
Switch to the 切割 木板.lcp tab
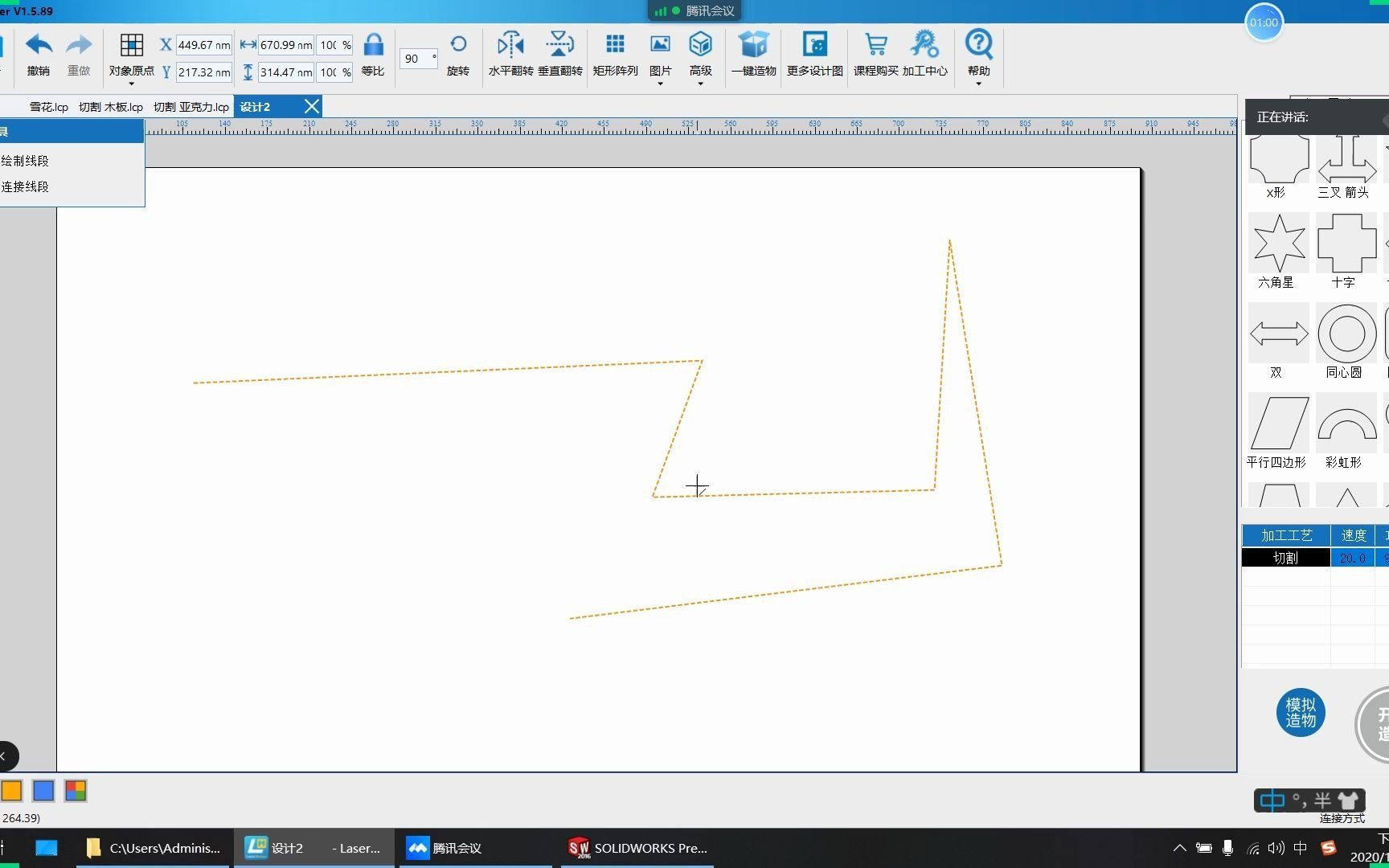111,107
